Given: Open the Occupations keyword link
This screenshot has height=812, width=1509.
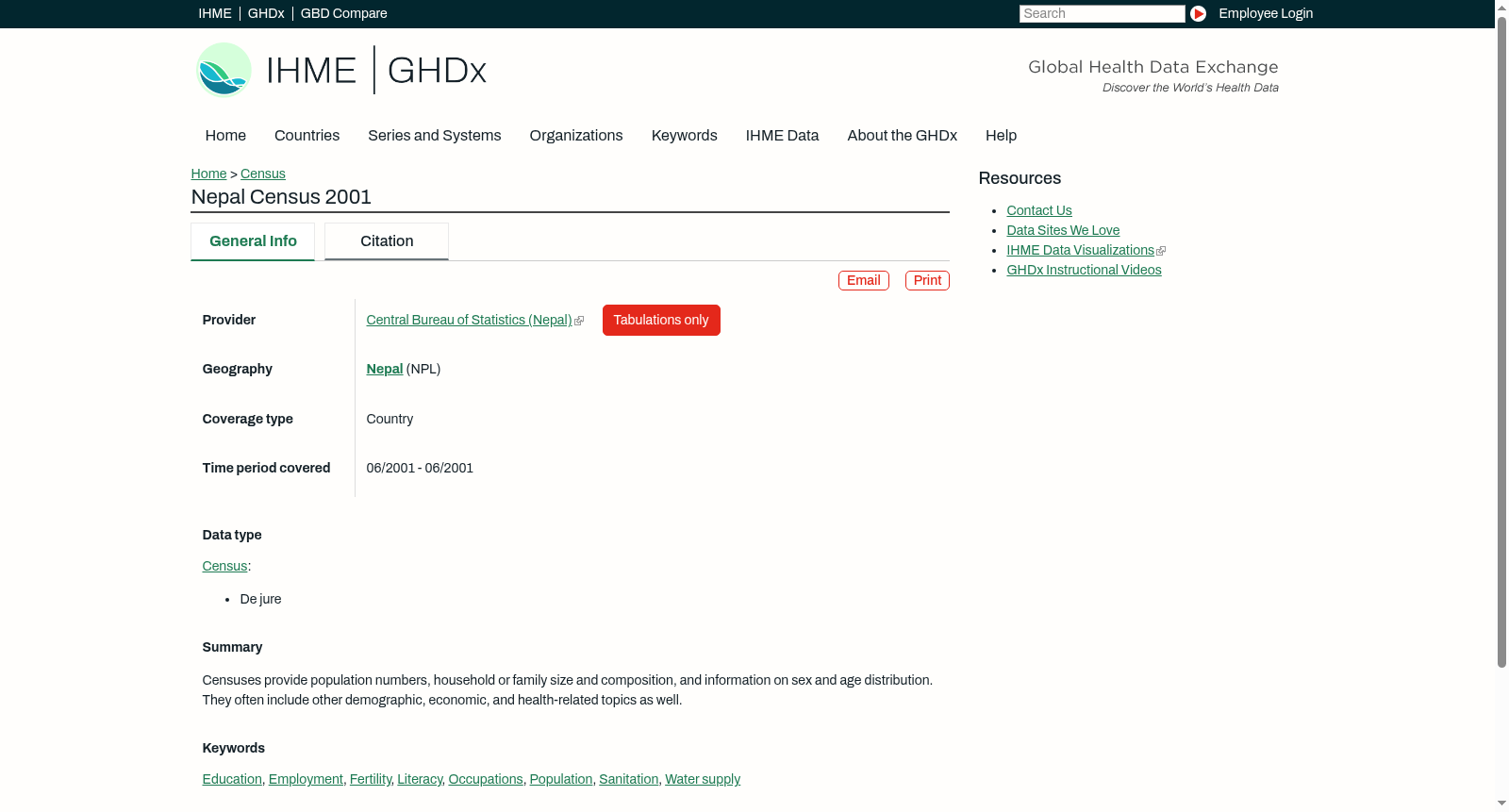Looking at the screenshot, I should coord(486,779).
